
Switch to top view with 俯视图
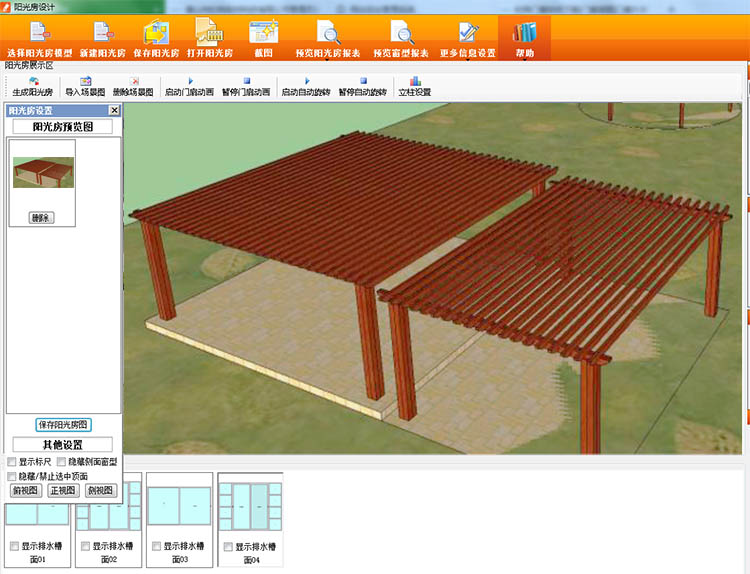pyautogui.click(x=26, y=490)
